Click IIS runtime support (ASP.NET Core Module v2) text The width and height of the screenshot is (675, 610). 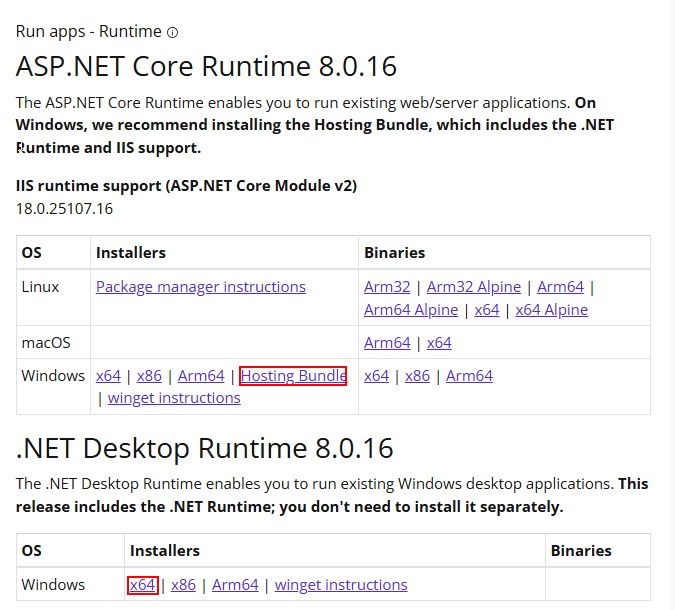186,186
